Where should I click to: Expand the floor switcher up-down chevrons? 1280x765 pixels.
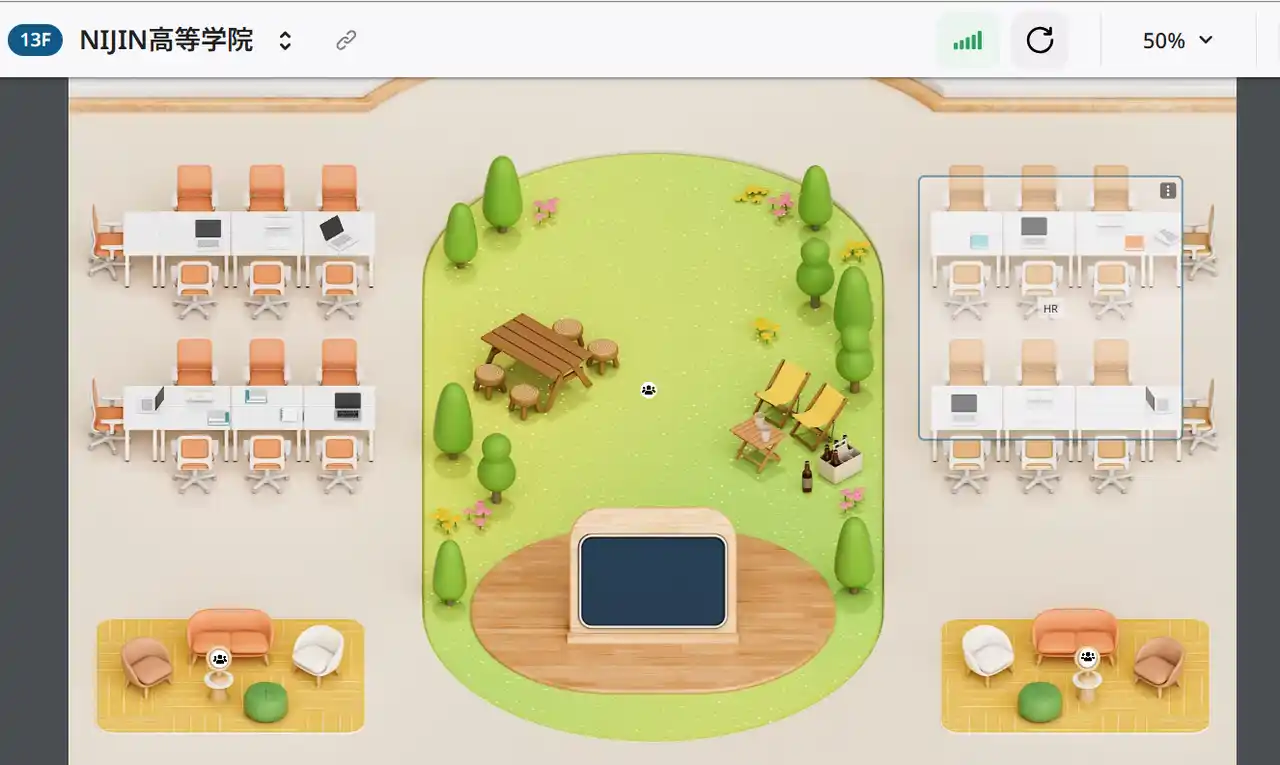285,40
